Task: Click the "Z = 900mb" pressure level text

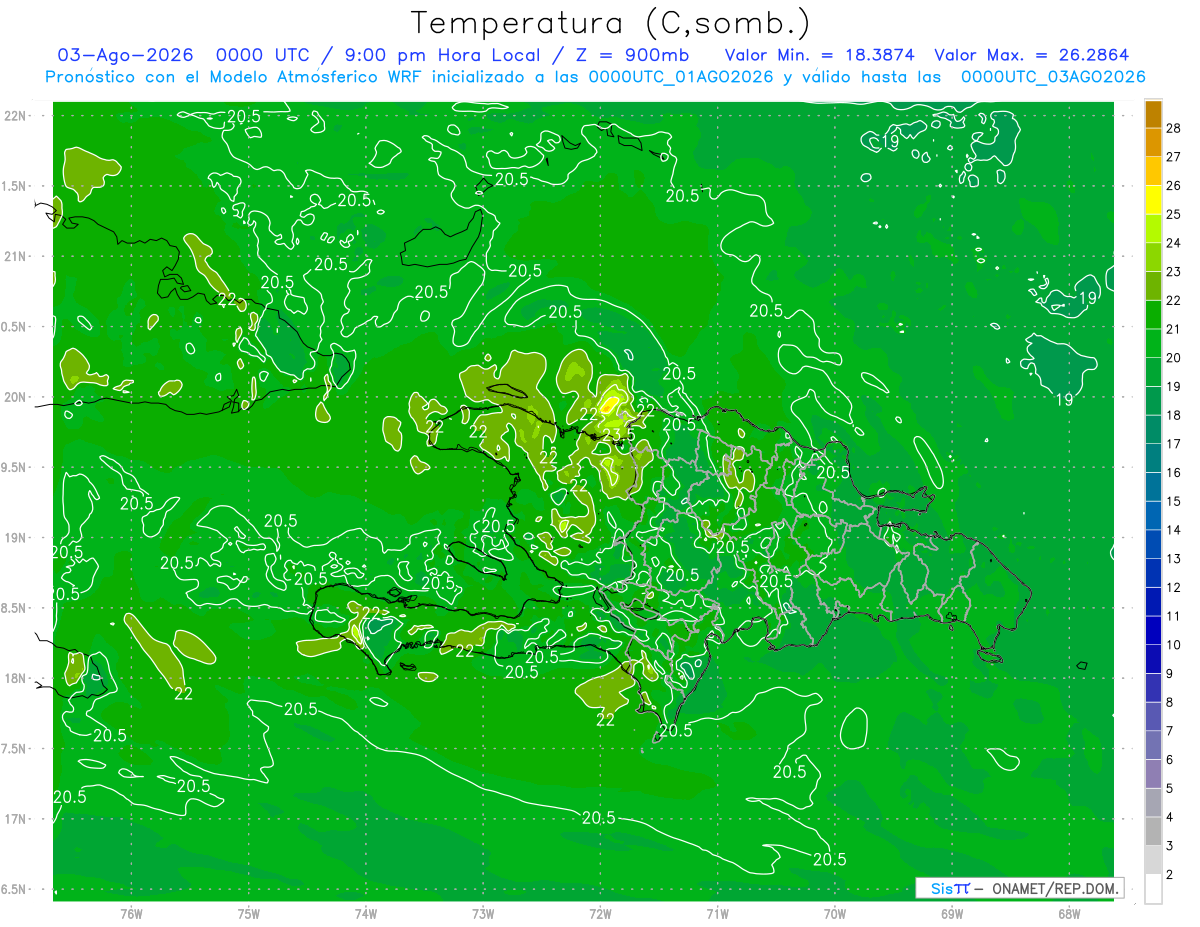Action: [632, 56]
